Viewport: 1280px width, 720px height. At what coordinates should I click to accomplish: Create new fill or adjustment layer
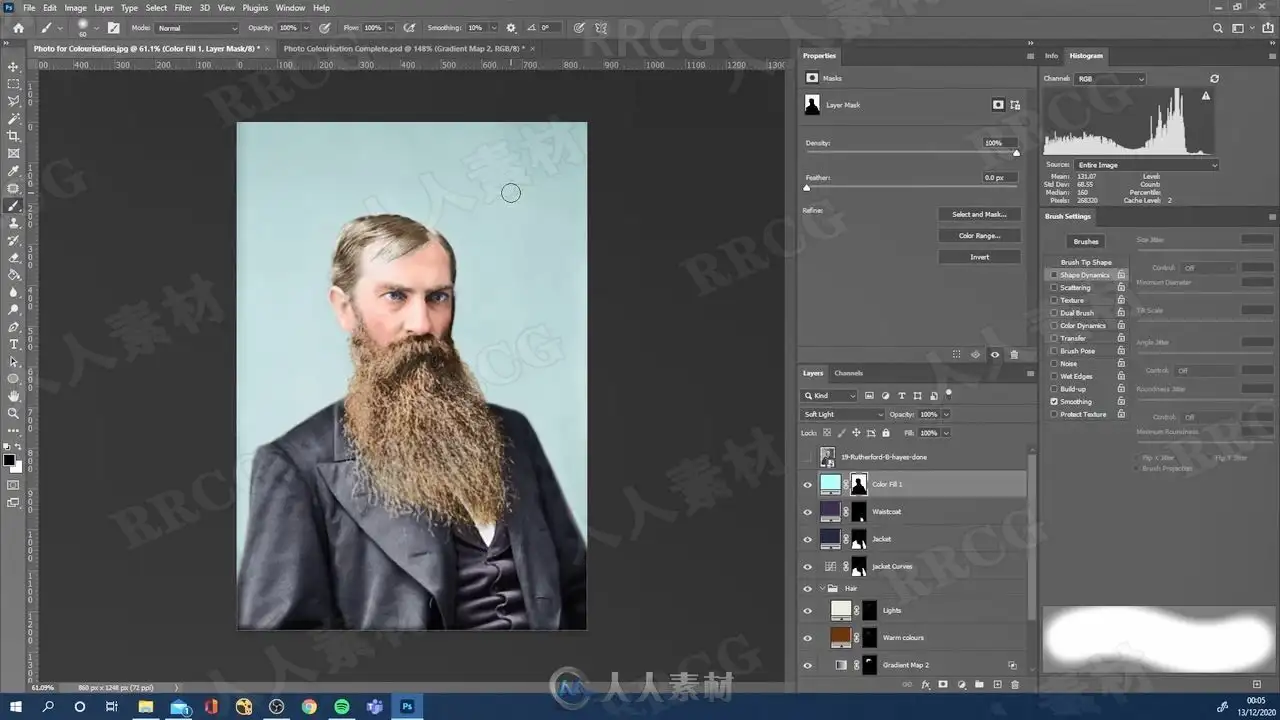961,685
